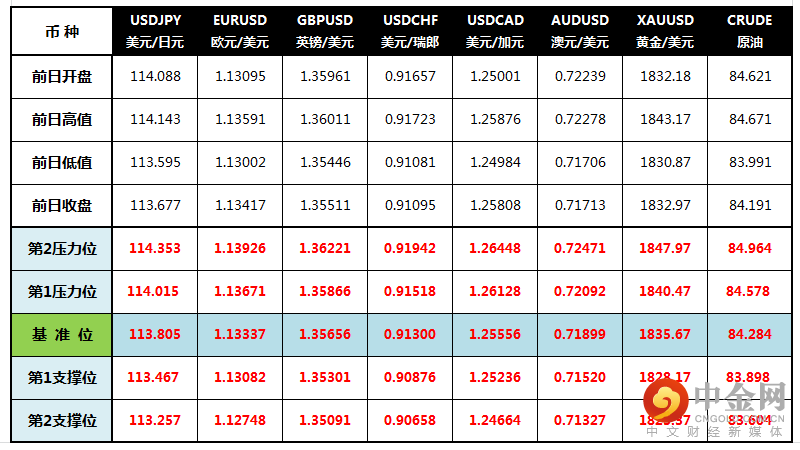Image resolution: width=800 pixels, height=450 pixels.
Task: Select the 前日开盘 row label
Action: 62,77
